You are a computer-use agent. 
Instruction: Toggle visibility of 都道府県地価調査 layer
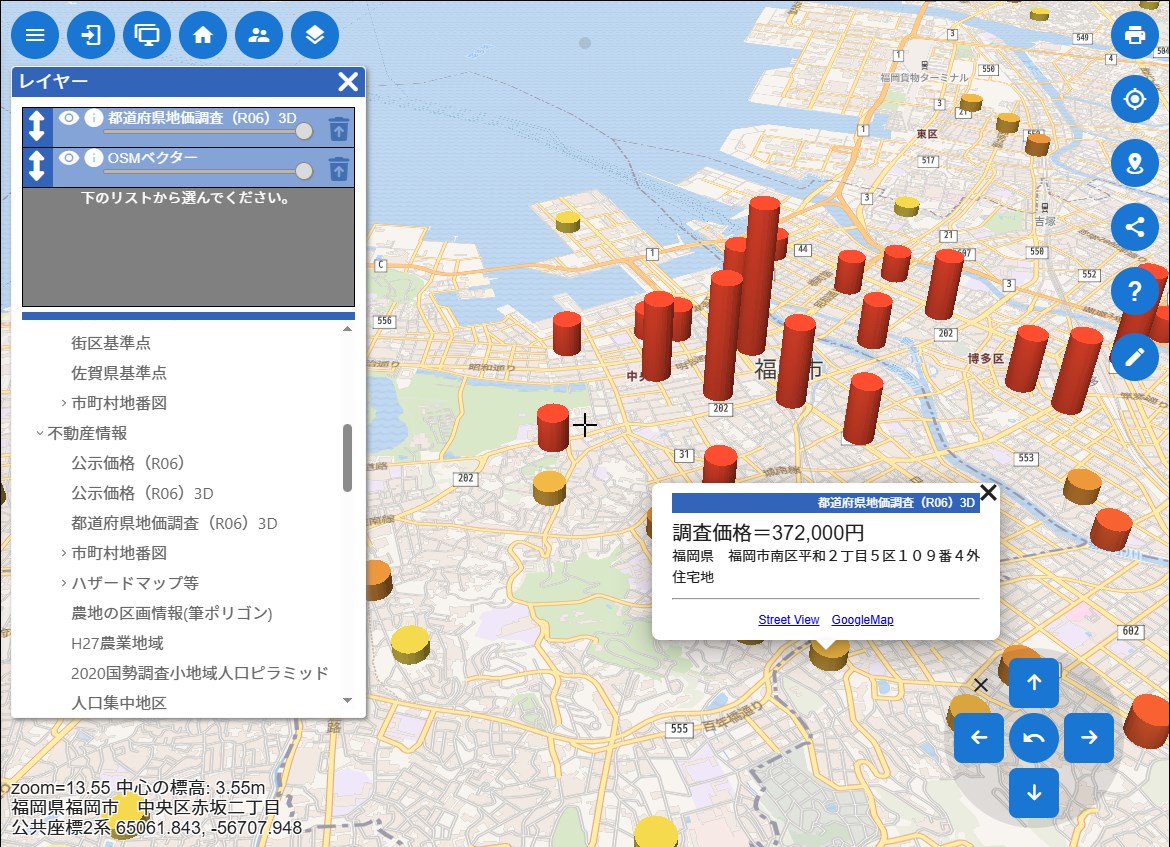pyautogui.click(x=69, y=118)
